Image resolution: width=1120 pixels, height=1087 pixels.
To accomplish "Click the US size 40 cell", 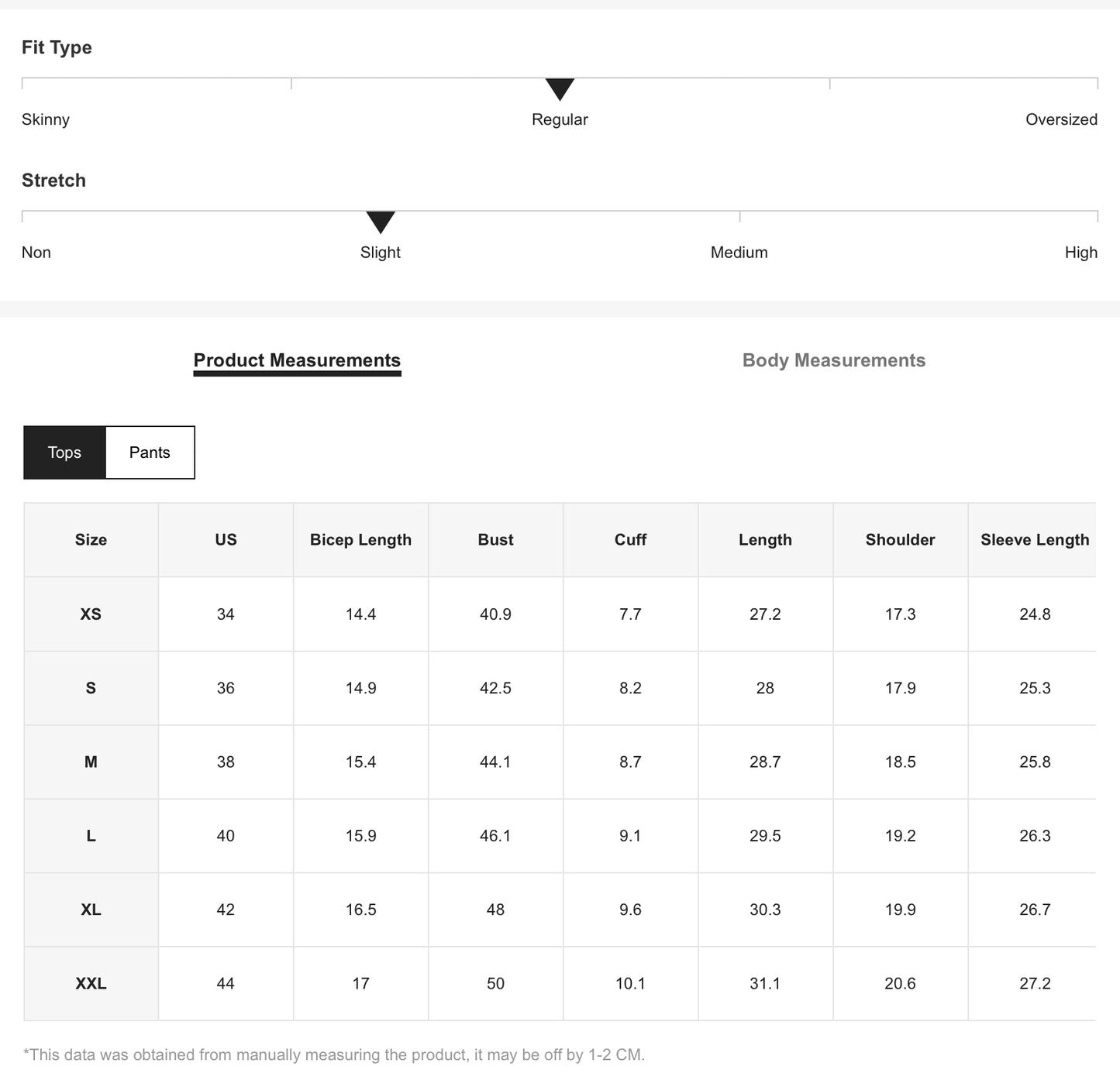I will coord(226,836).
